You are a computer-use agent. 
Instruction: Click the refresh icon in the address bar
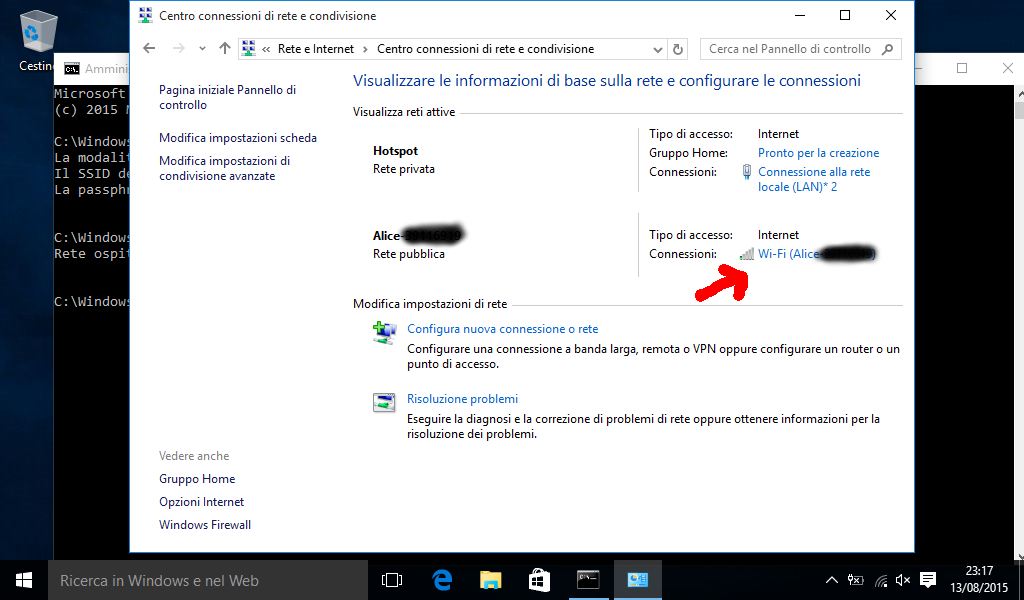tap(678, 48)
